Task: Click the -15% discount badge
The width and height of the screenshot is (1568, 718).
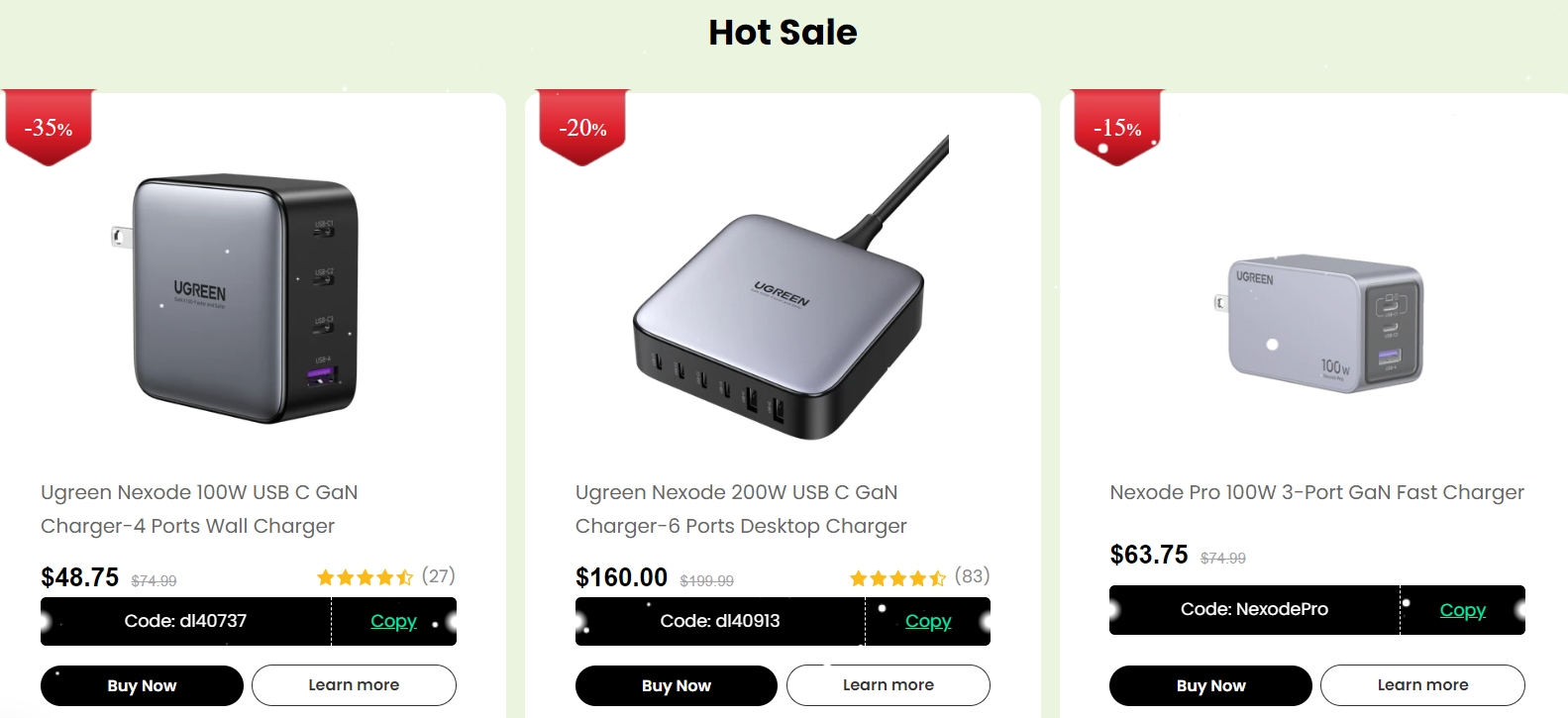Action: coord(1117,128)
